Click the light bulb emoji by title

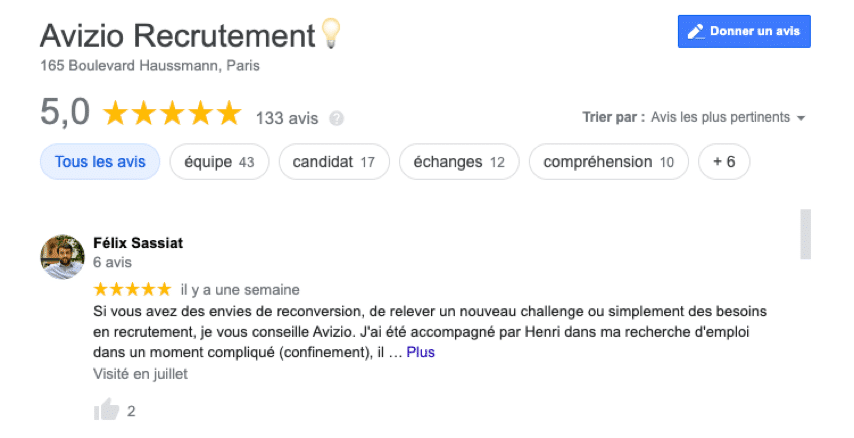point(331,33)
